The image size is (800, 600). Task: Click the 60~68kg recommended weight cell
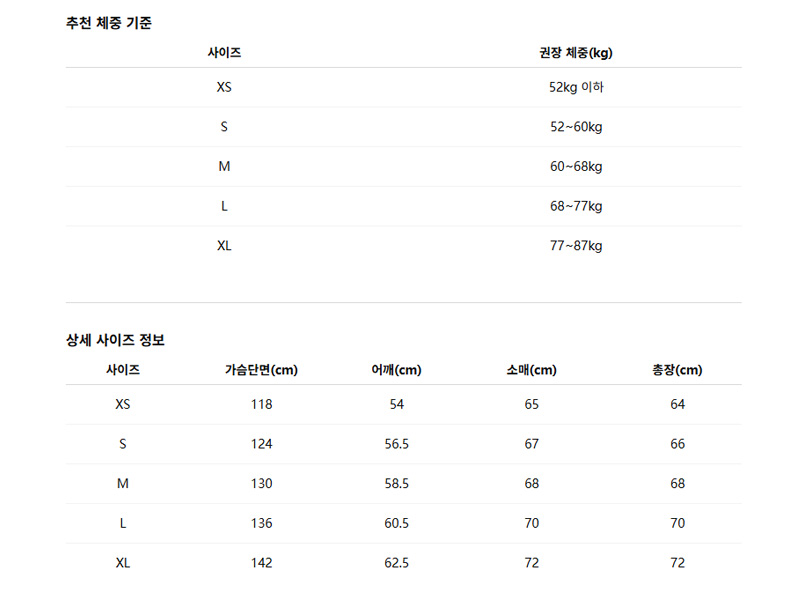[x=576, y=166]
